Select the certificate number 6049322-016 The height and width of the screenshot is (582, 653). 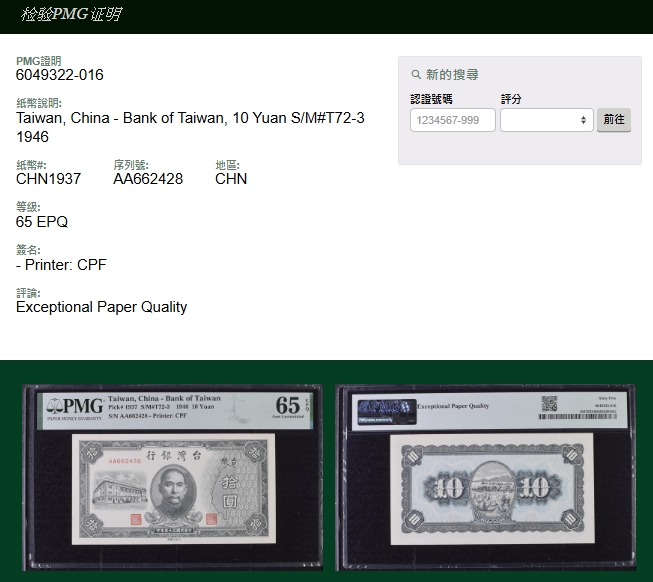click(60, 75)
